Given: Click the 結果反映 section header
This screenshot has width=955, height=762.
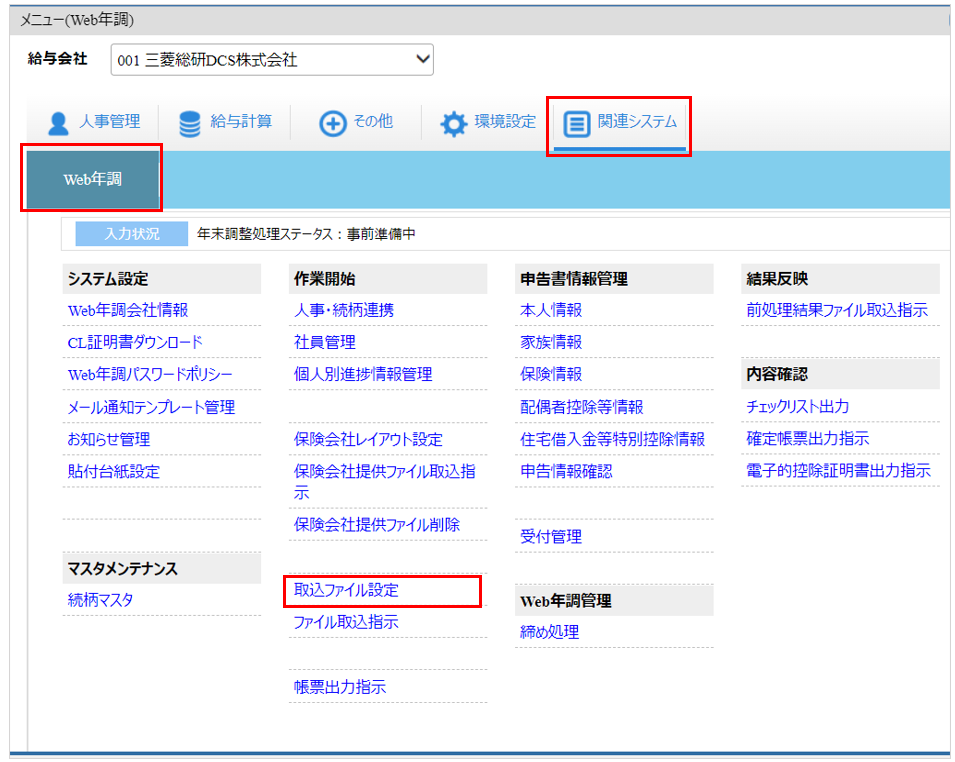Looking at the screenshot, I should (840, 279).
